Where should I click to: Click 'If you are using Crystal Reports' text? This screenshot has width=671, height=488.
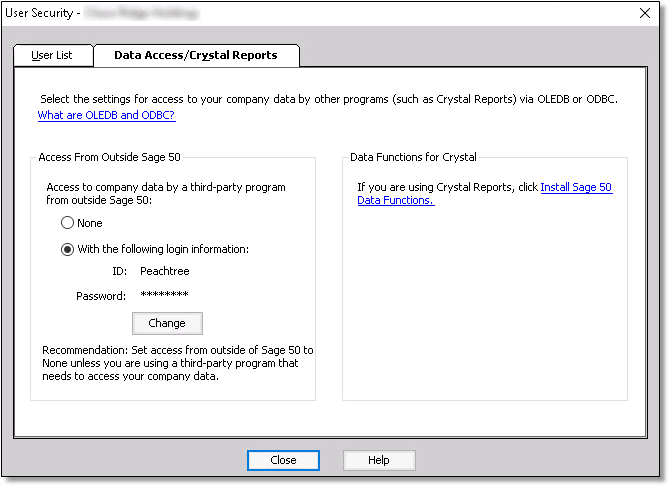(447, 187)
